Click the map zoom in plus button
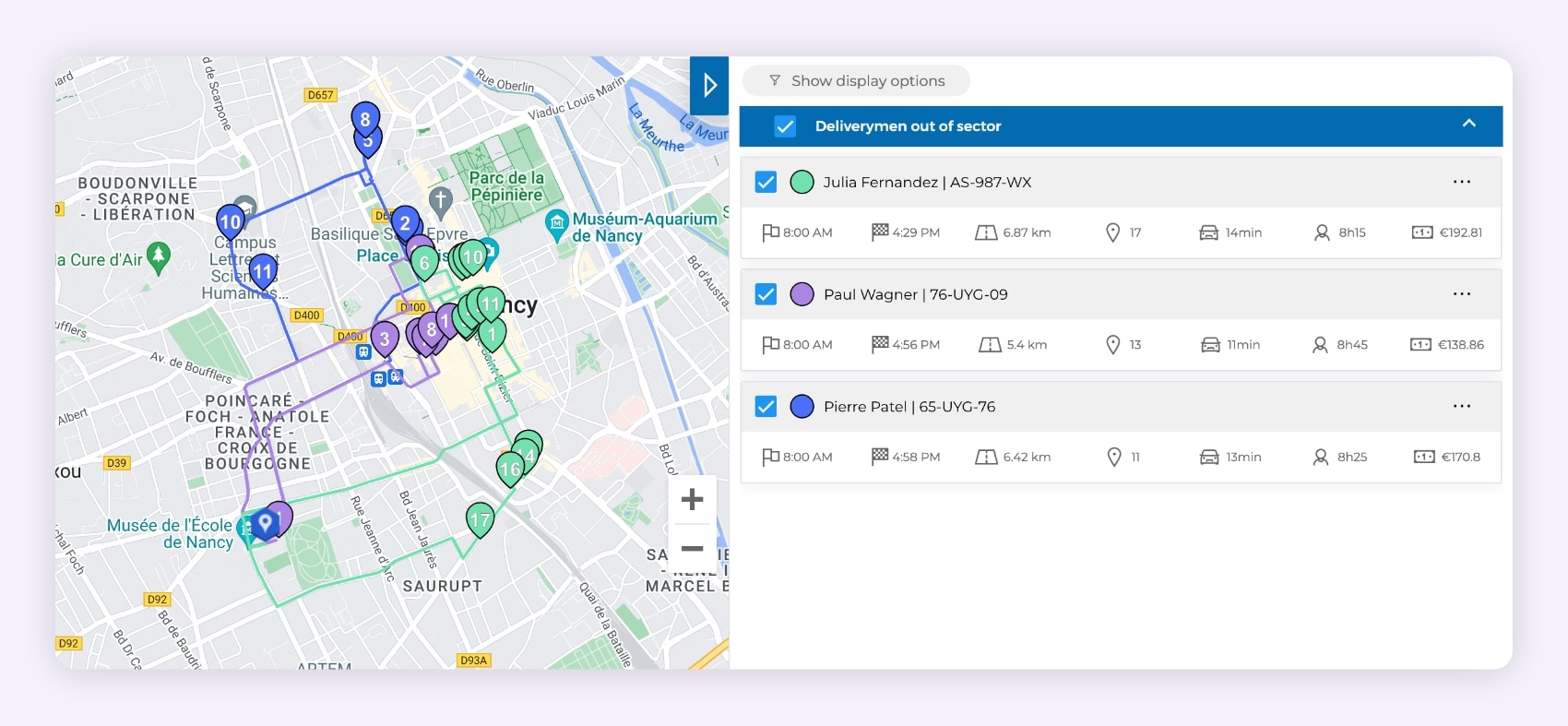 [692, 500]
